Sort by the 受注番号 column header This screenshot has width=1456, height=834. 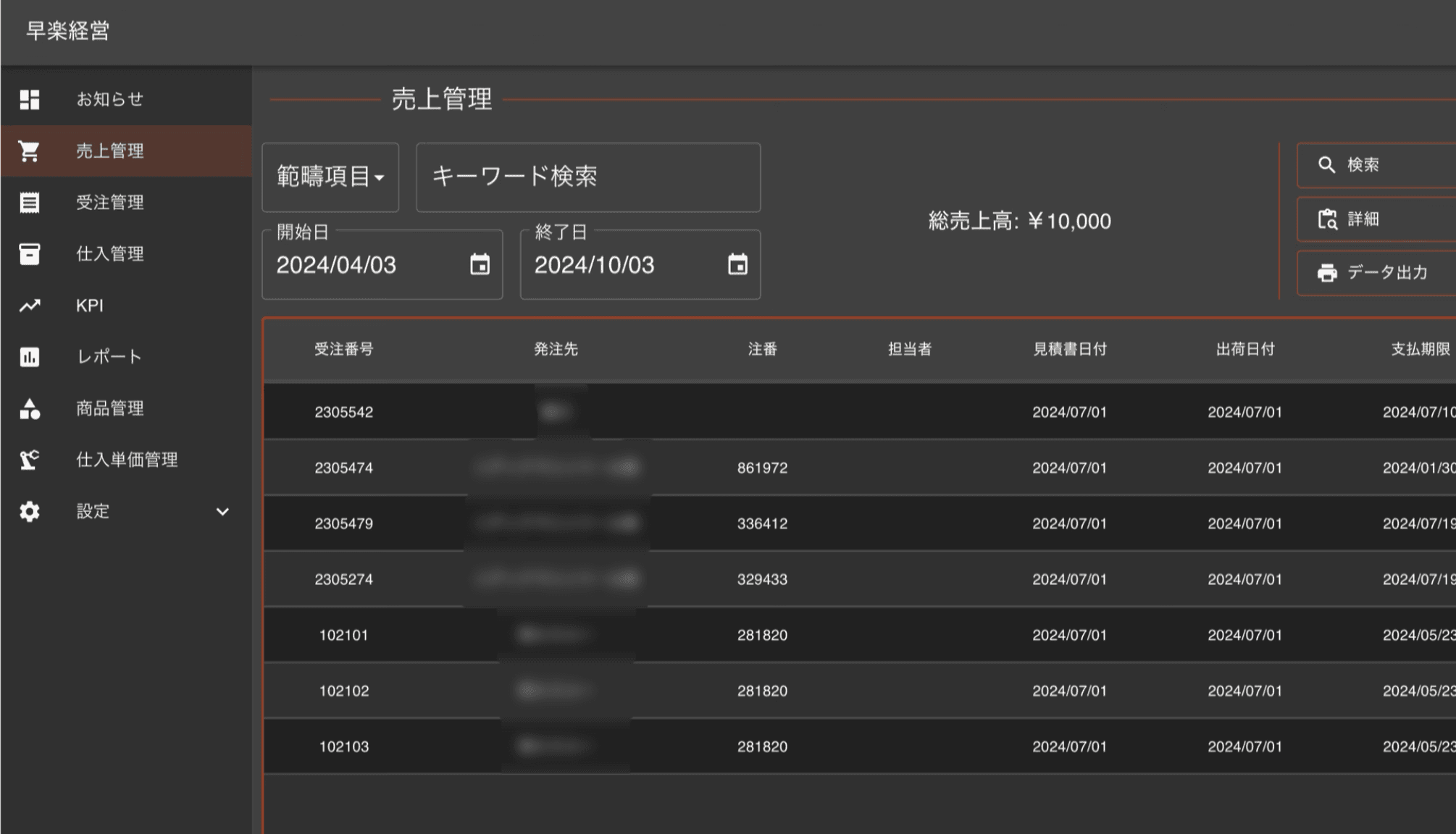tap(343, 350)
